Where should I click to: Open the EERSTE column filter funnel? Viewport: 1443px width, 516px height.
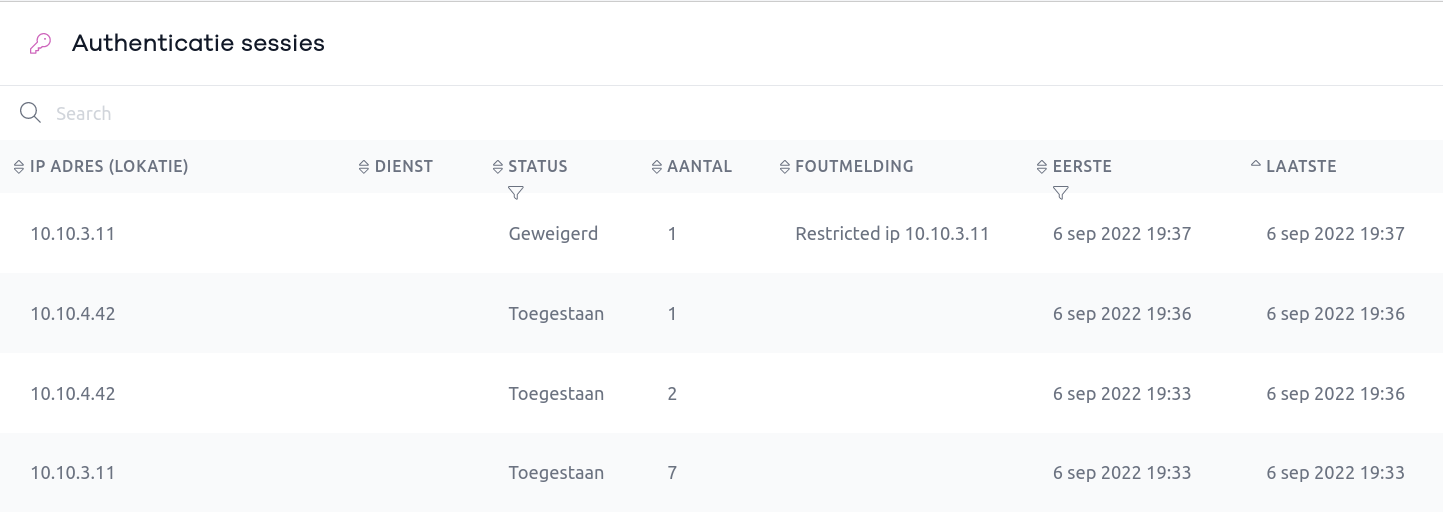(1061, 192)
